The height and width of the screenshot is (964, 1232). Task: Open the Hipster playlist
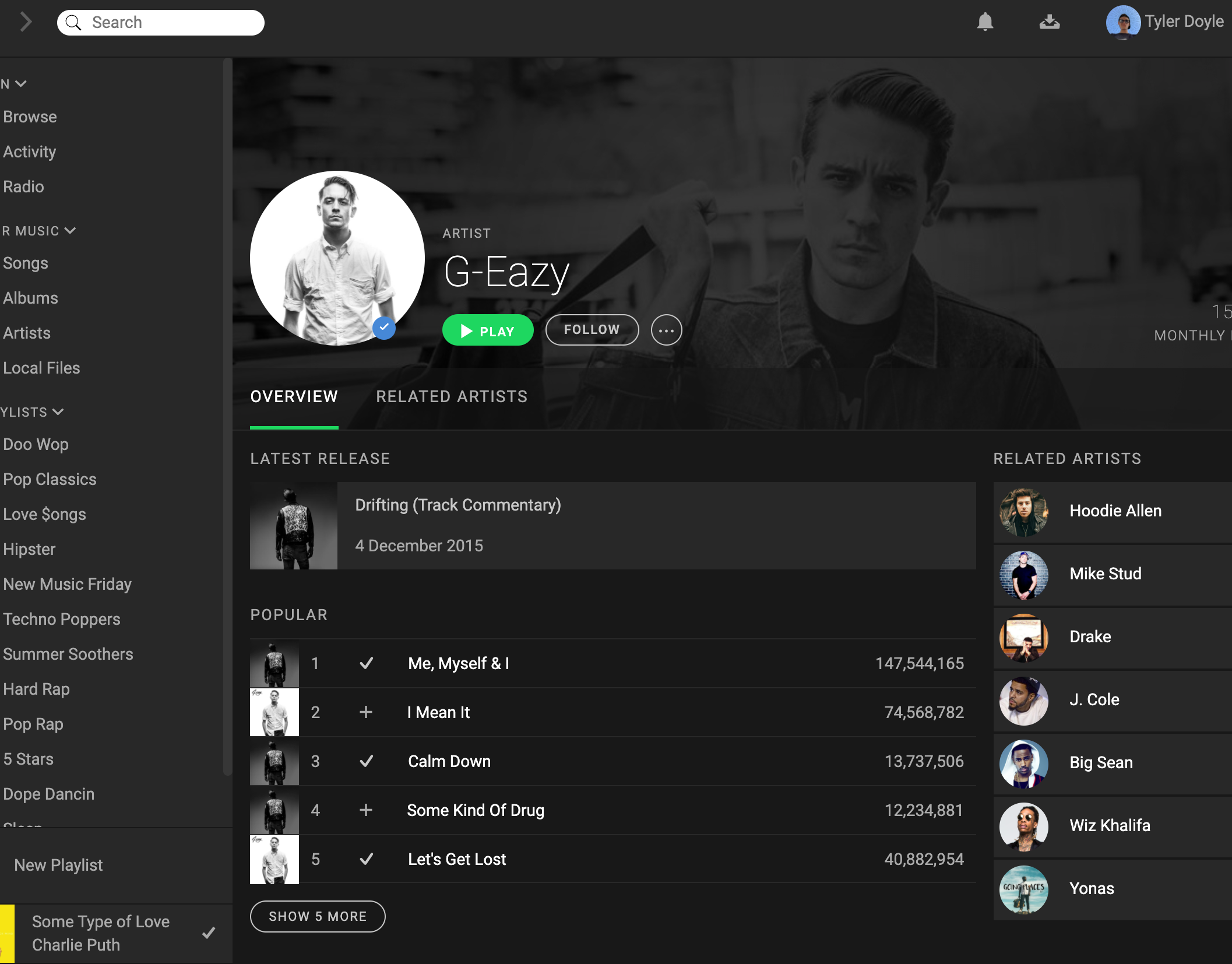pyautogui.click(x=29, y=550)
